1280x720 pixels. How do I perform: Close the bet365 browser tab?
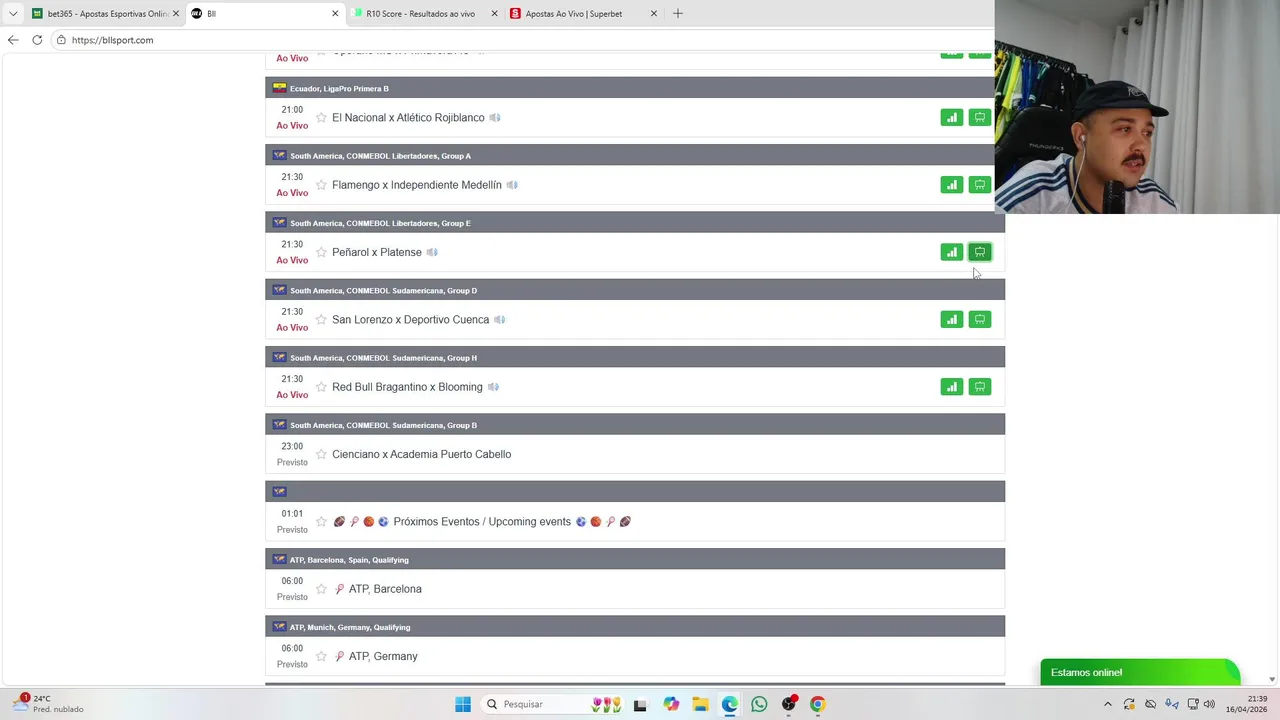(176, 14)
